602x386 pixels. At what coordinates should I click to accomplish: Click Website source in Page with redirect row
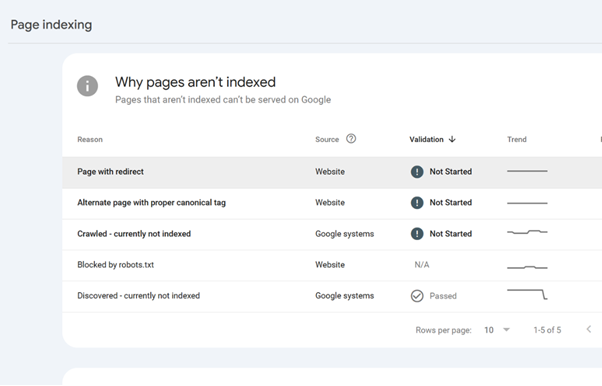330,172
